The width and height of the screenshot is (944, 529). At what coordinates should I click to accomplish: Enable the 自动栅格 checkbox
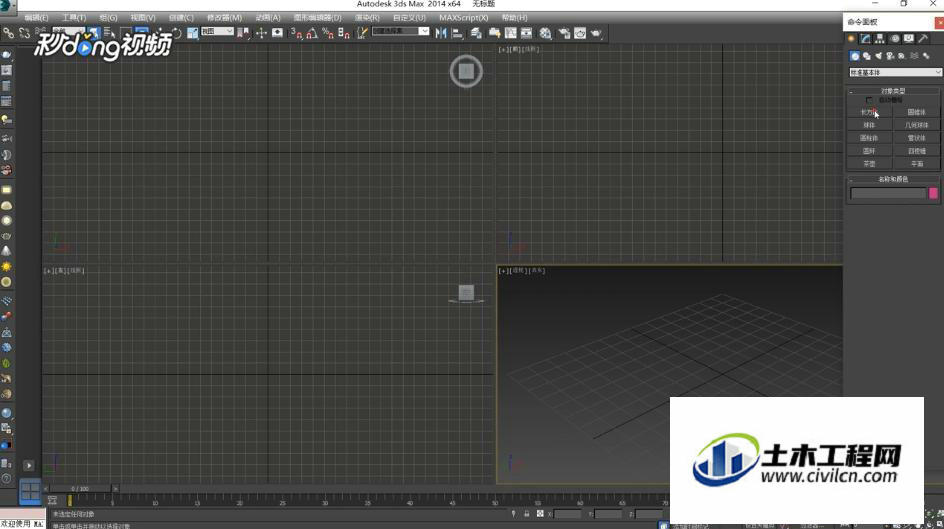click(869, 100)
